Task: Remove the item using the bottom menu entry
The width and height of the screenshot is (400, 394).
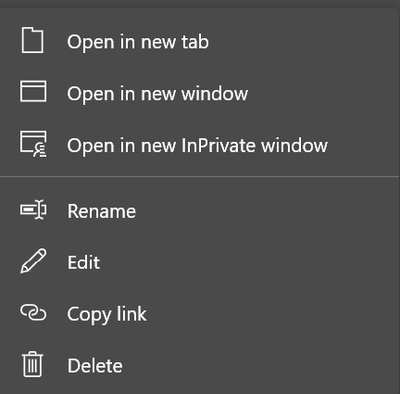Action: pos(200,366)
